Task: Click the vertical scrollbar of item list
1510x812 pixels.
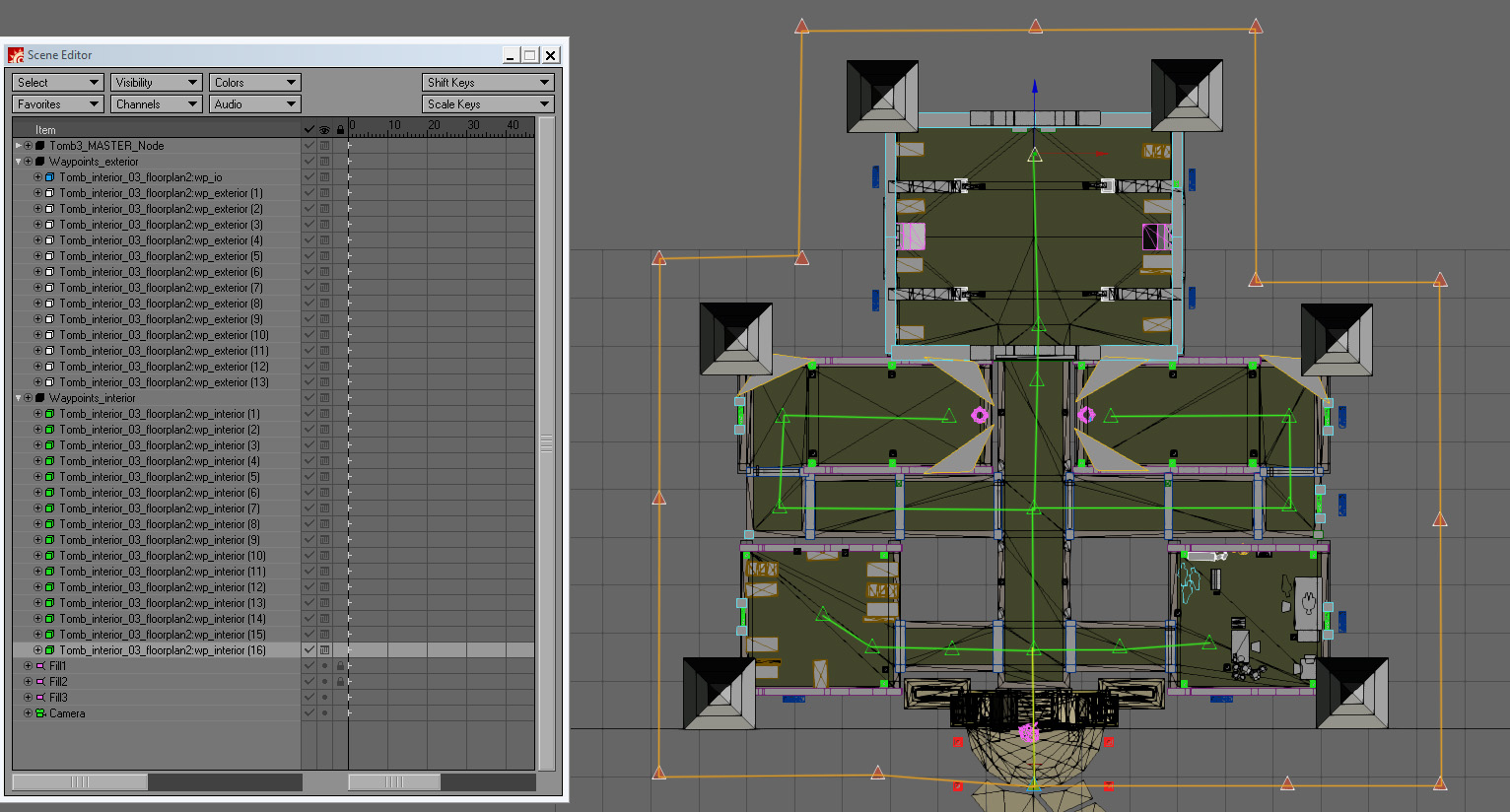Action: click(547, 443)
